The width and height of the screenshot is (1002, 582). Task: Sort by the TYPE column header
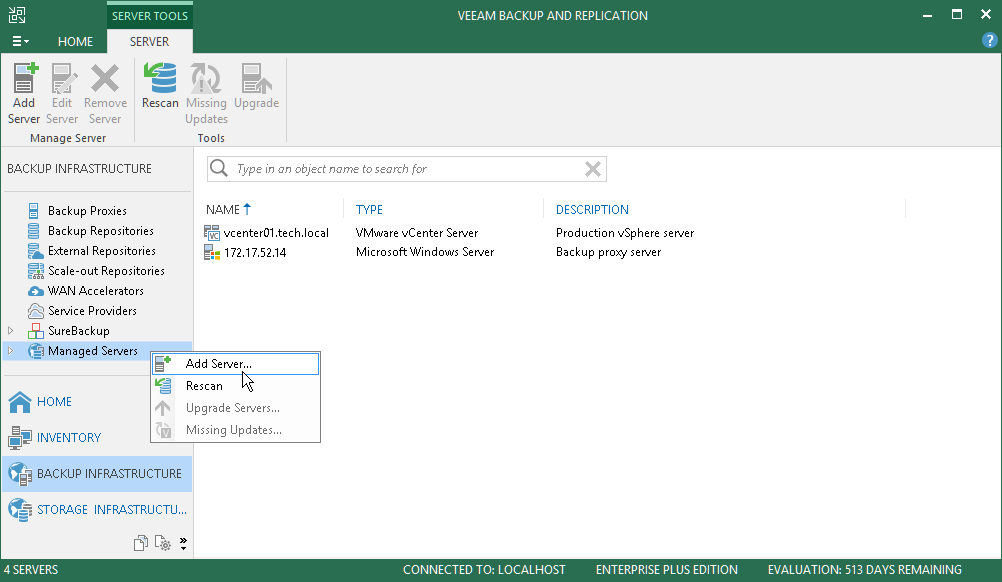click(369, 210)
